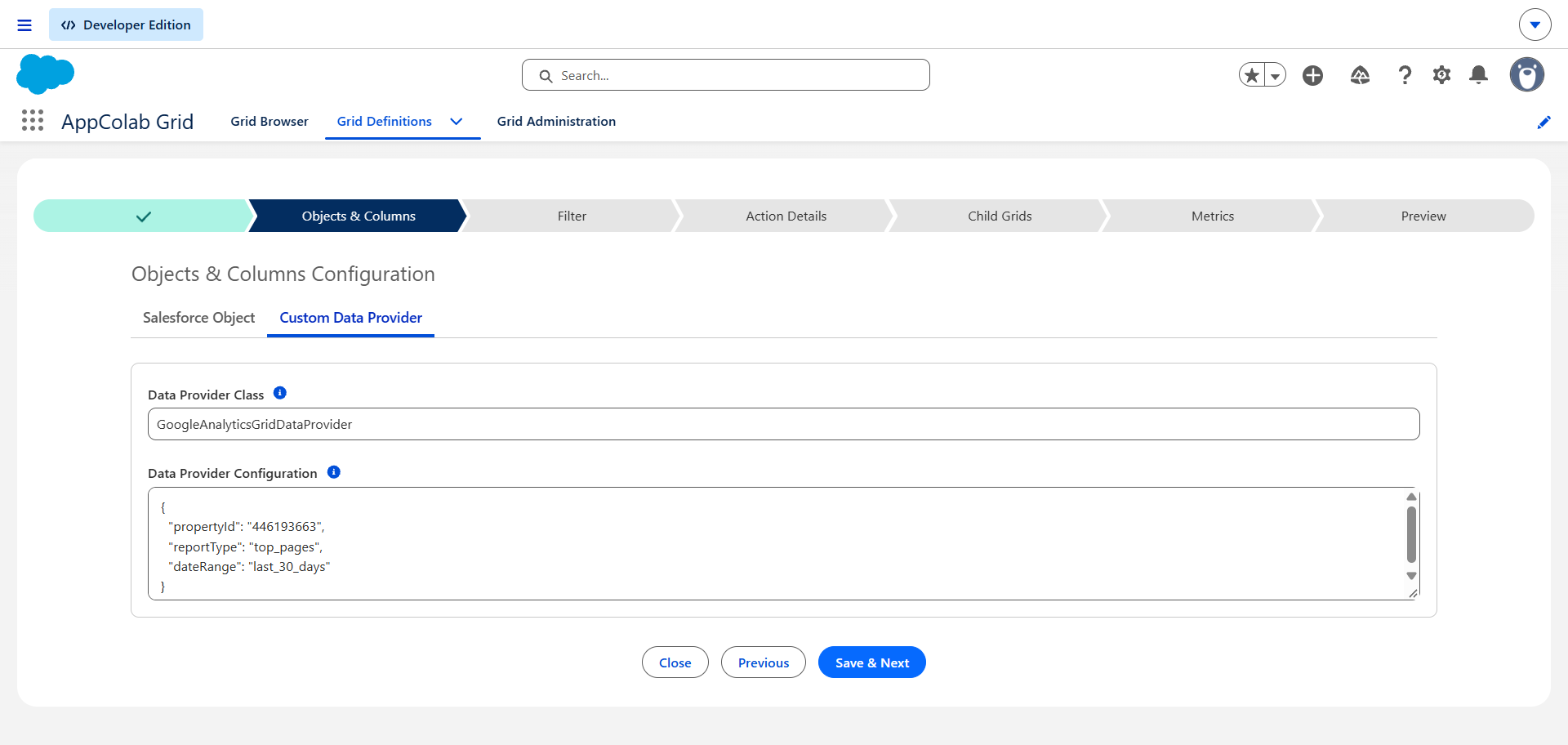
Task: Click the textarea resize handle corner
Action: coord(1413,594)
